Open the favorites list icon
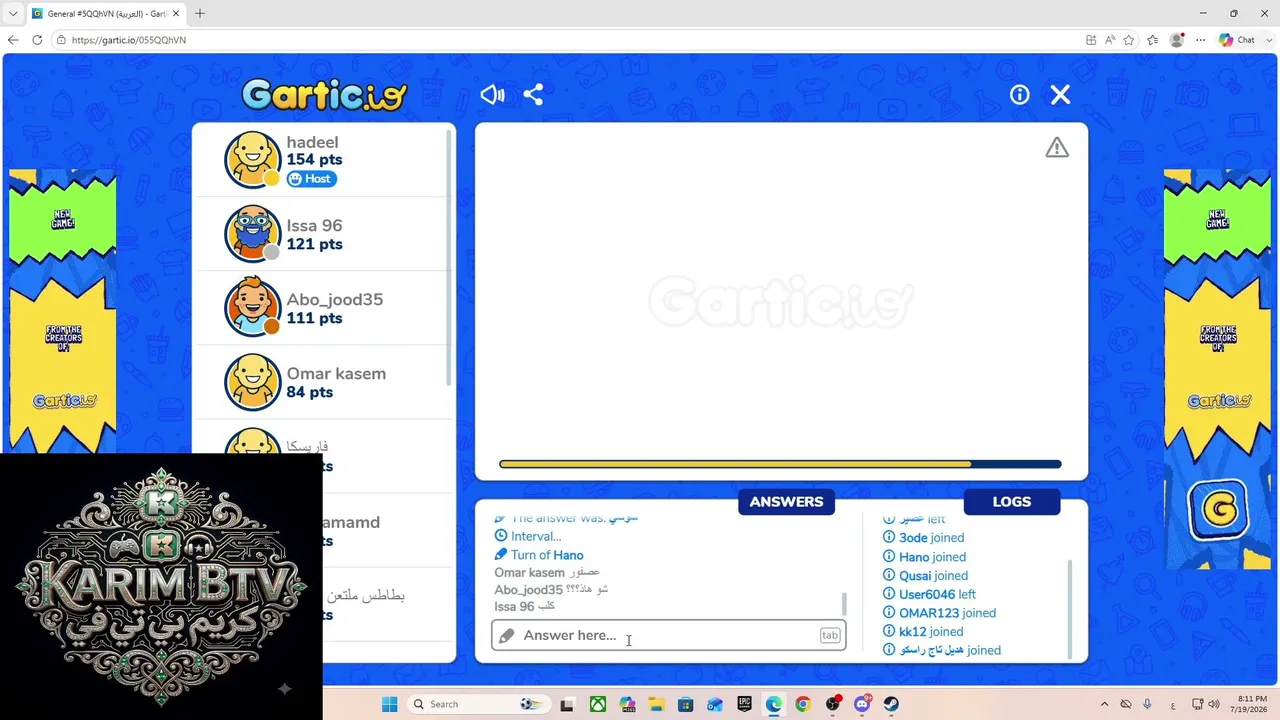Viewport: 1280px width, 720px height. coord(1153,40)
